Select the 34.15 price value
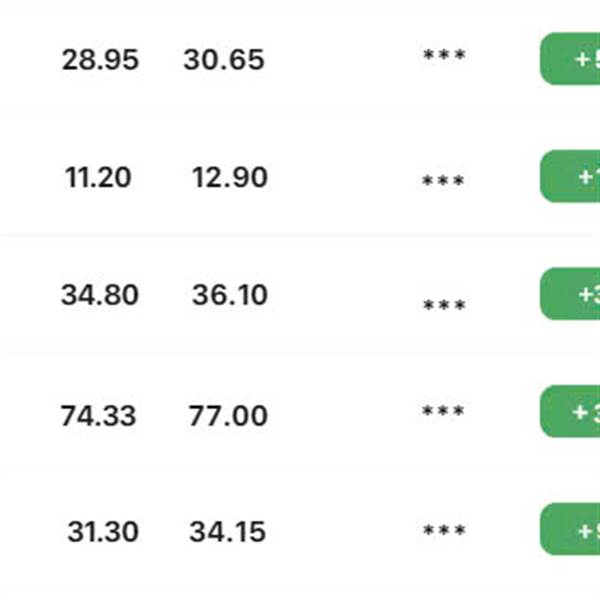This screenshot has width=600, height=600. point(228,532)
